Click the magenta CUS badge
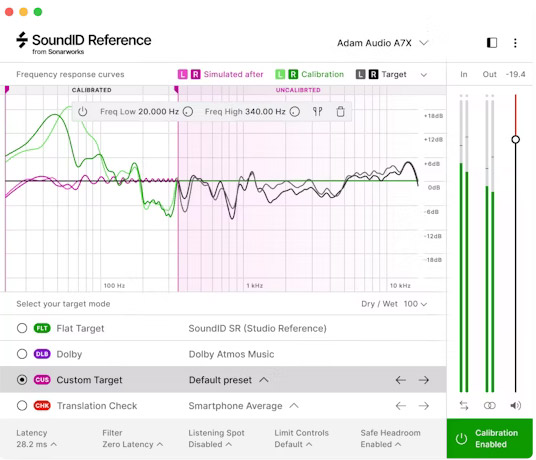 [x=42, y=380]
